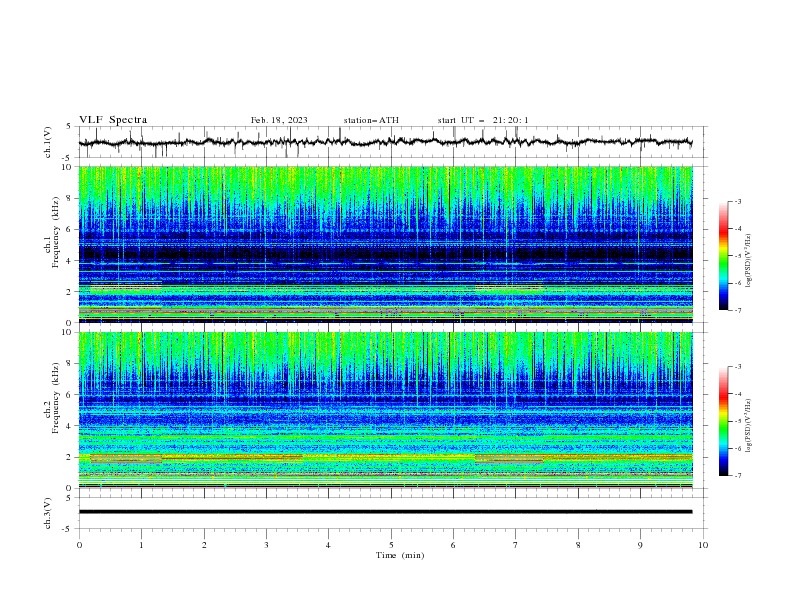Image resolution: width=792 pixels, height=612 pixels.
Task: Click time axis tick label "10"
Action: click(x=703, y=545)
